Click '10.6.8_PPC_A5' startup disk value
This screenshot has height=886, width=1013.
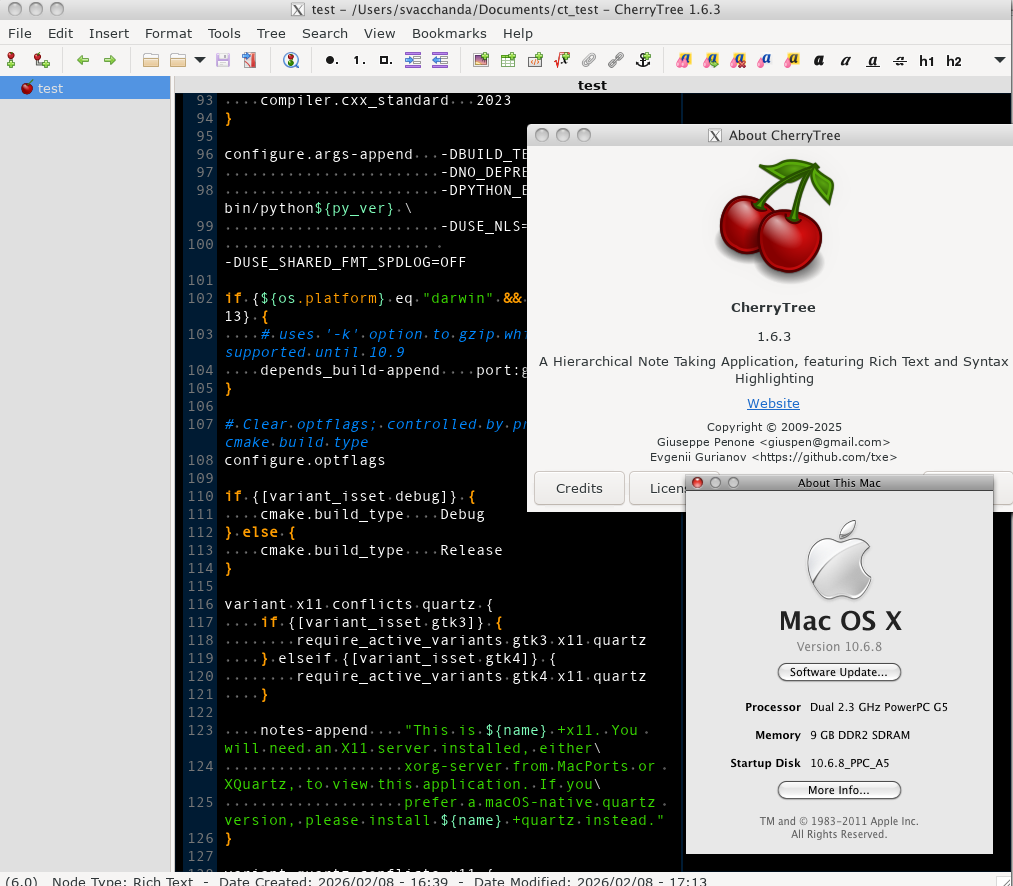(850, 763)
